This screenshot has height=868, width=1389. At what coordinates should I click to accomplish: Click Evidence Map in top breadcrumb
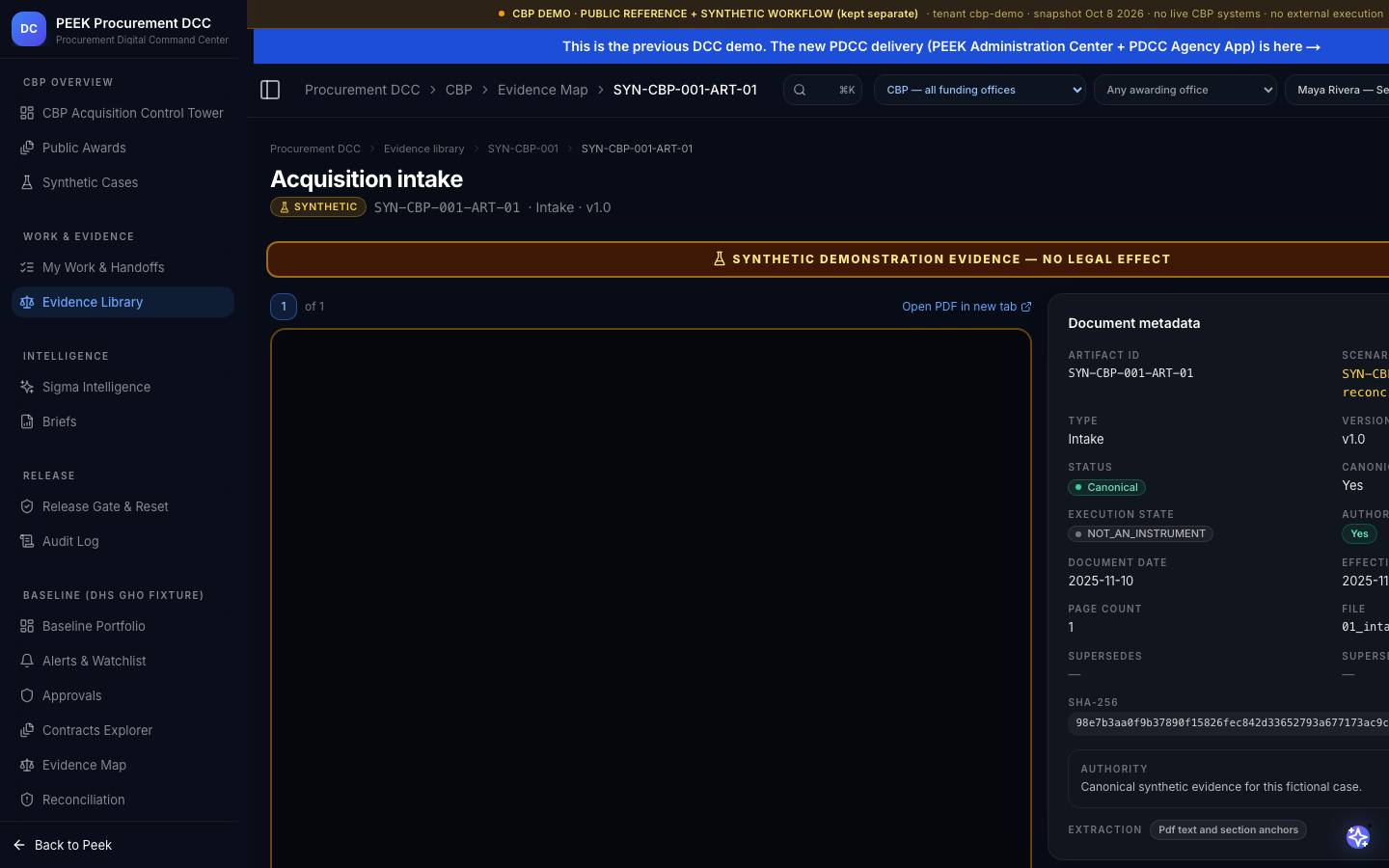coord(542,90)
